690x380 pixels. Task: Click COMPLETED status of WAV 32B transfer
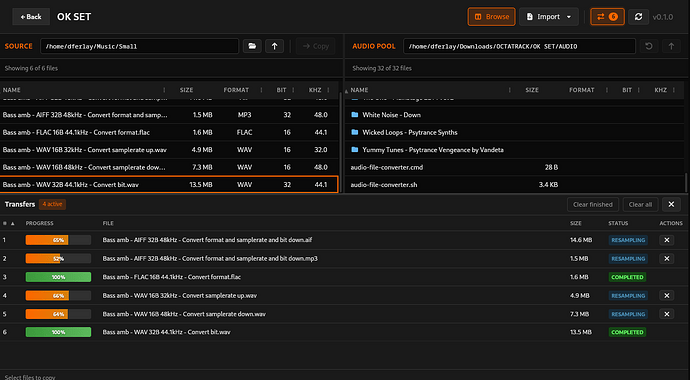(x=627, y=332)
